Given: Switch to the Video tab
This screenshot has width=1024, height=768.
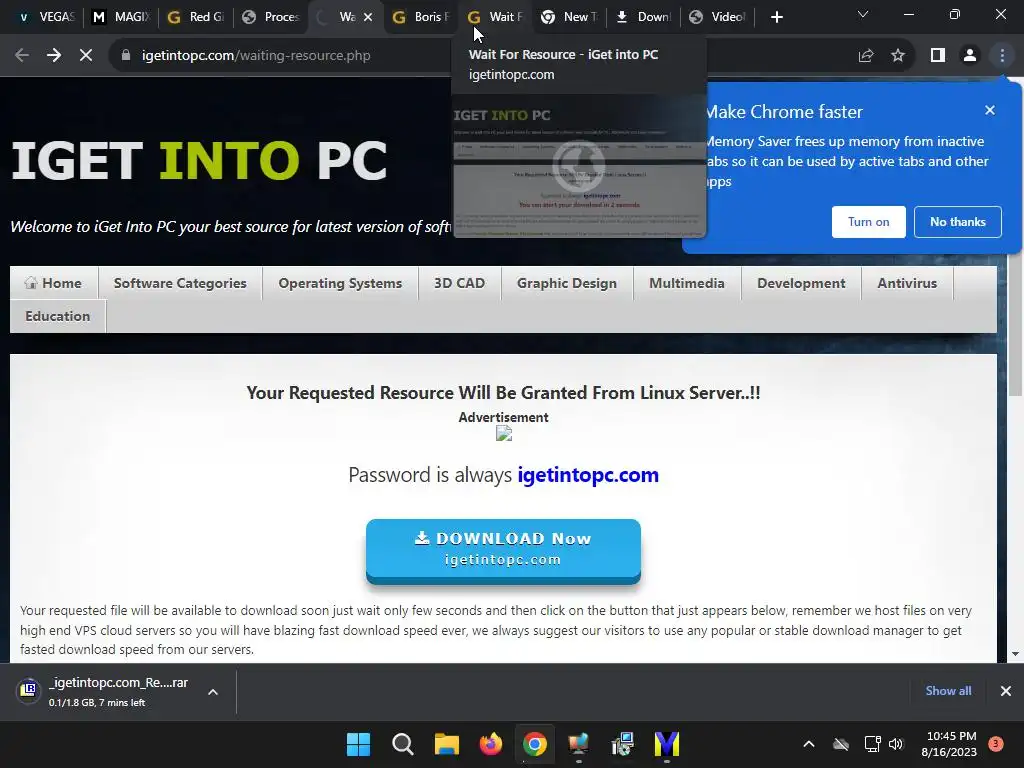Looking at the screenshot, I should coord(718,17).
